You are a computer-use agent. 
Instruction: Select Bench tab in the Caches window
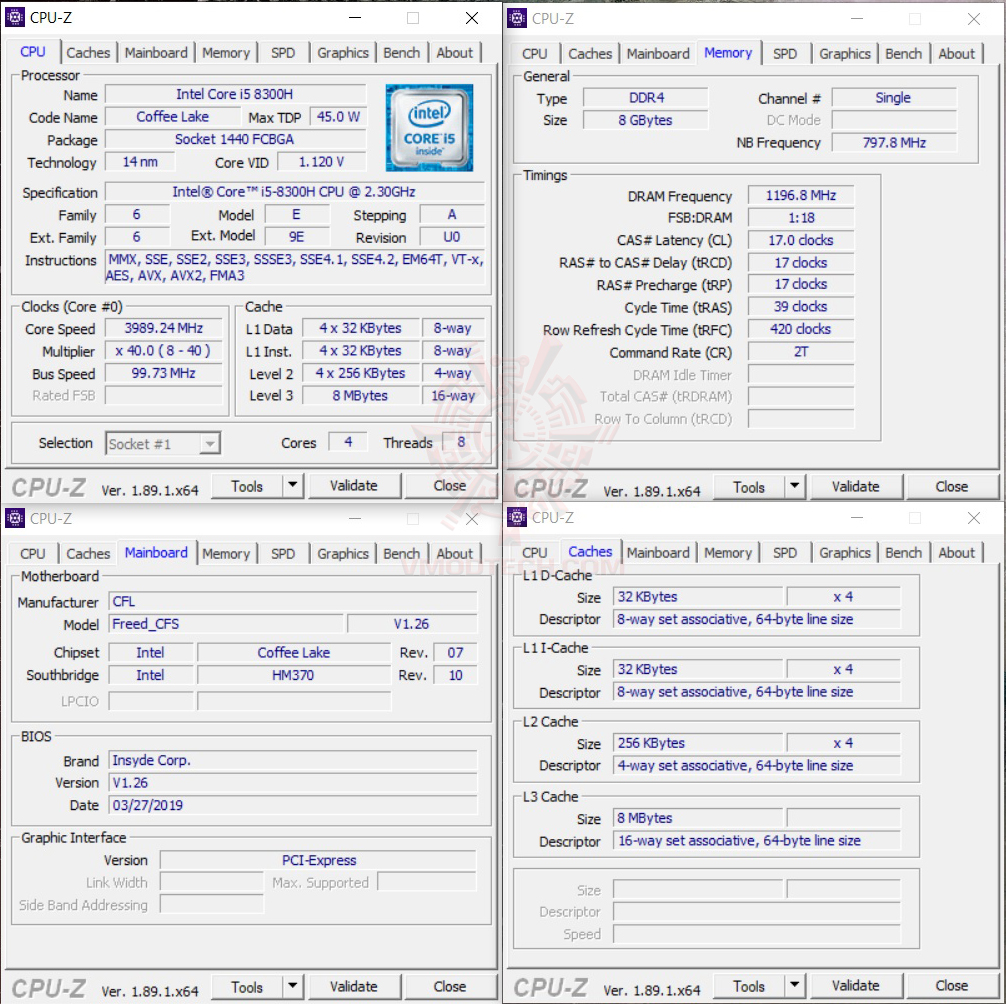903,553
